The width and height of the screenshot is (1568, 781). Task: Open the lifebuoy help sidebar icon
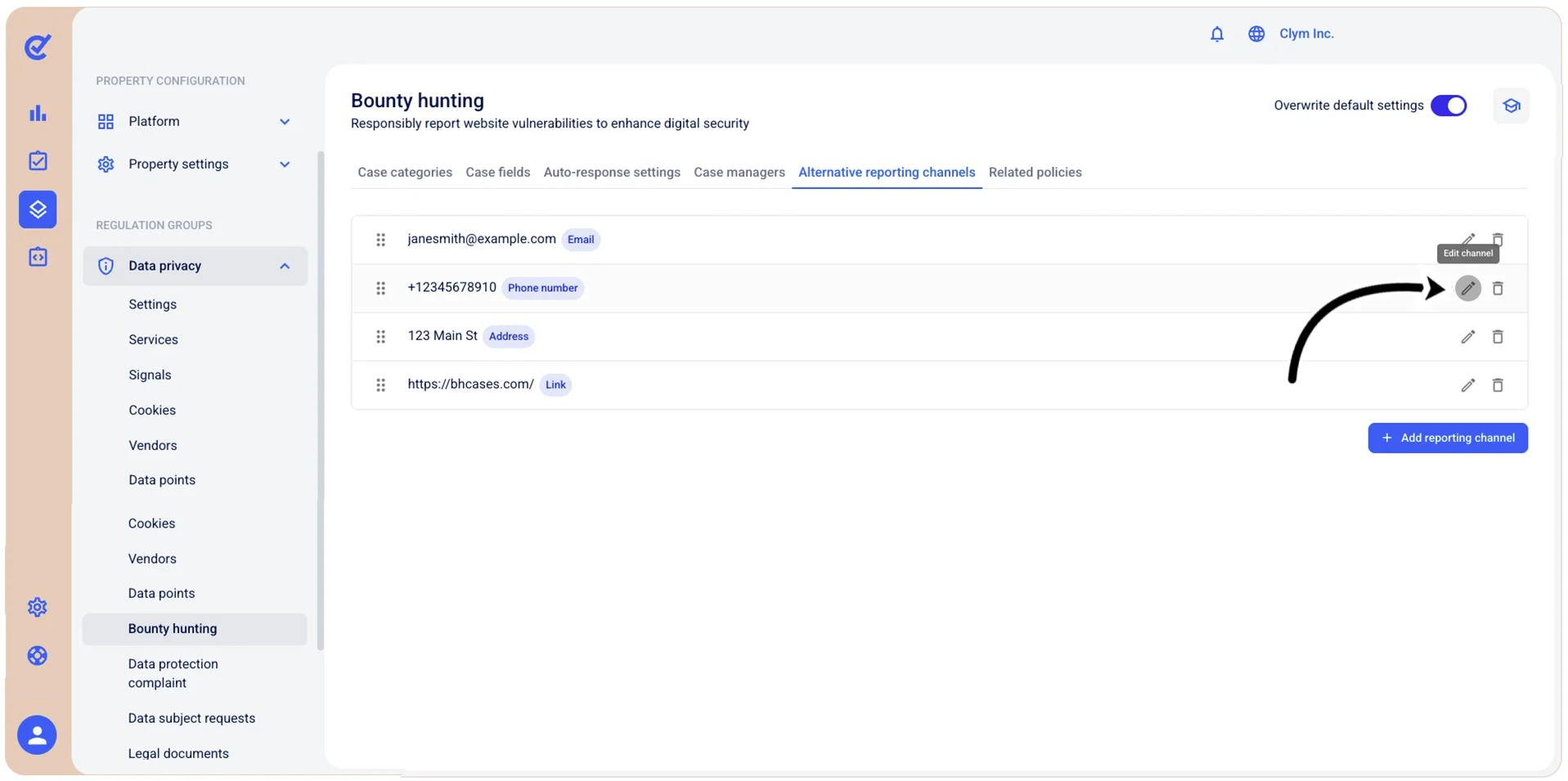coord(38,655)
